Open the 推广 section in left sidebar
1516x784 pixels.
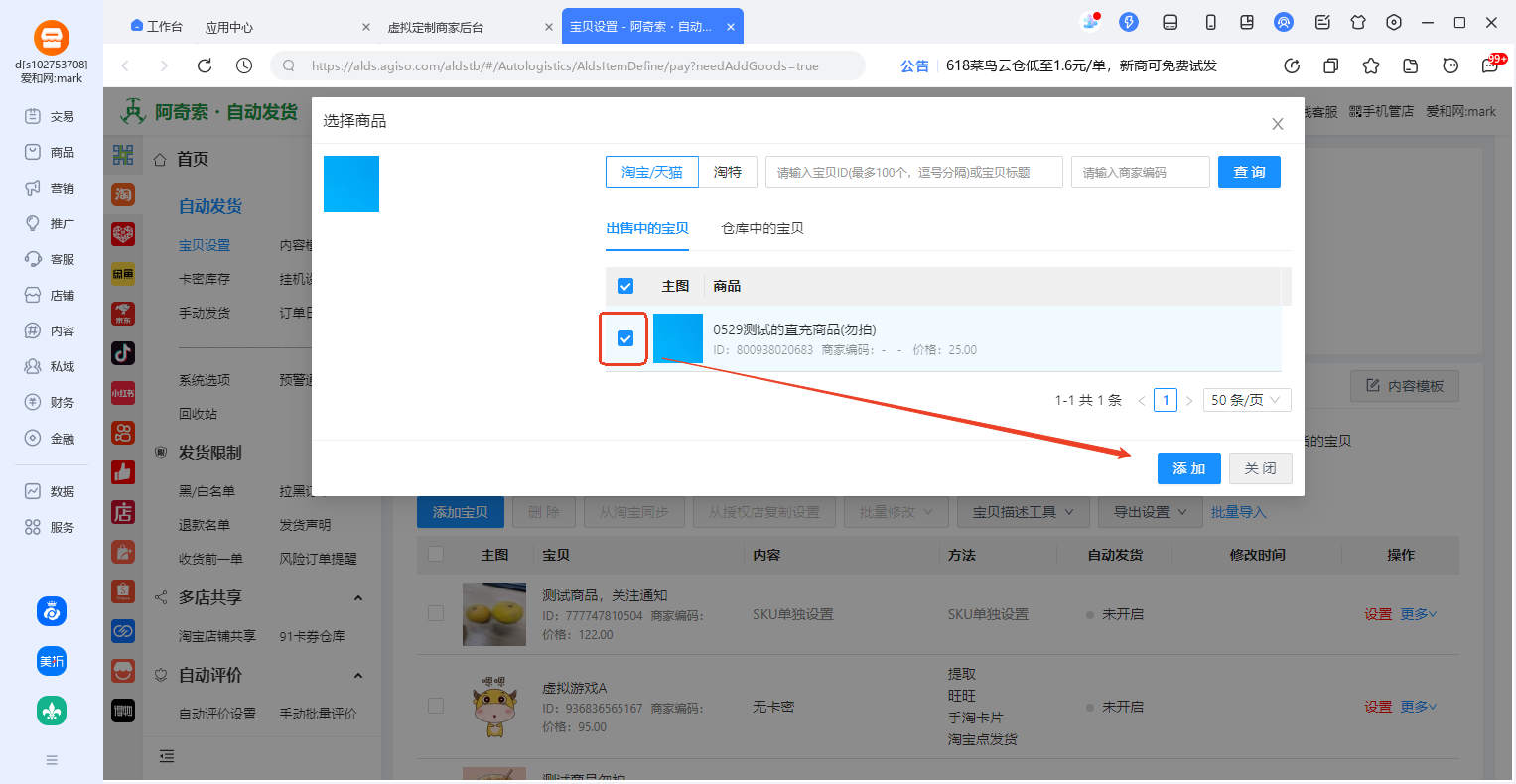pyautogui.click(x=51, y=223)
